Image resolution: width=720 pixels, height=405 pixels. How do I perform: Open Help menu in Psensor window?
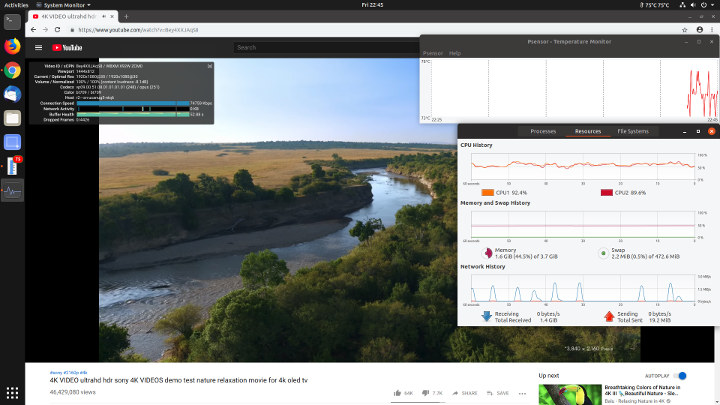pyautogui.click(x=455, y=53)
